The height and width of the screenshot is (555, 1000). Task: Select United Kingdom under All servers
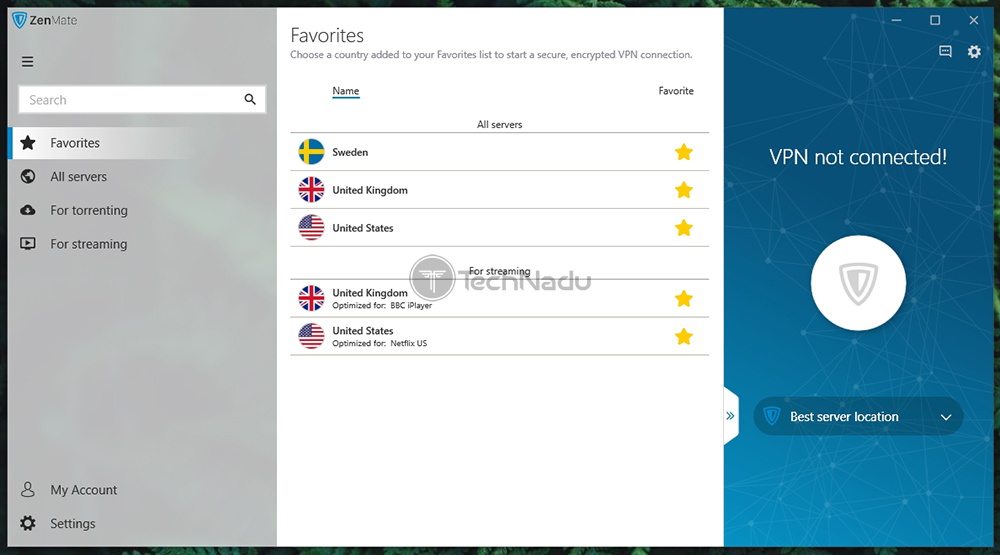pos(499,190)
